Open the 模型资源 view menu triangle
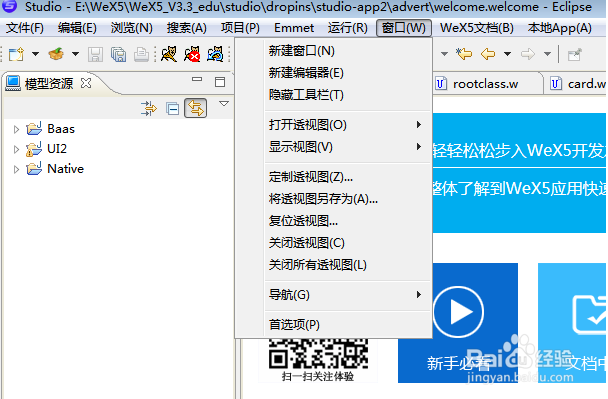Screen dimensions: 608x399 [x=224, y=104]
